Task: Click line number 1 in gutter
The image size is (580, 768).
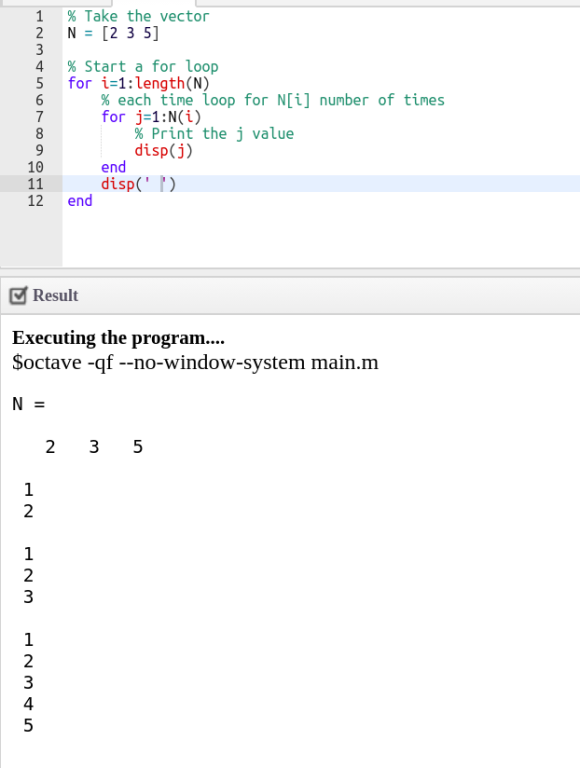Action: coord(39,16)
